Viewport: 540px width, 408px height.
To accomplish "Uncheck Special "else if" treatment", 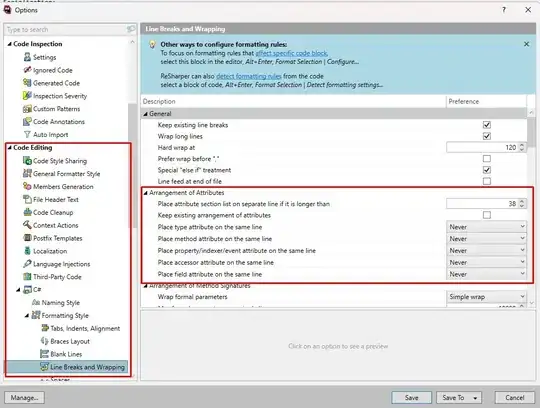I will tap(487, 170).
